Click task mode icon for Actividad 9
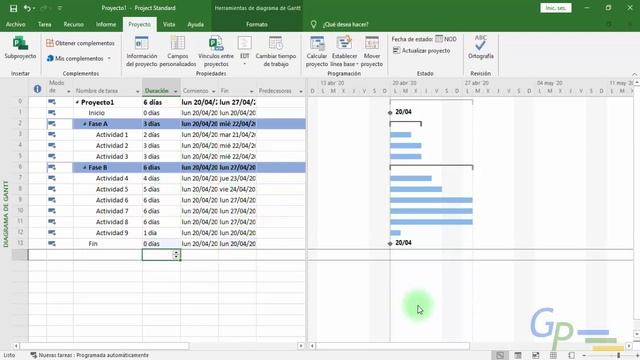 point(52,232)
